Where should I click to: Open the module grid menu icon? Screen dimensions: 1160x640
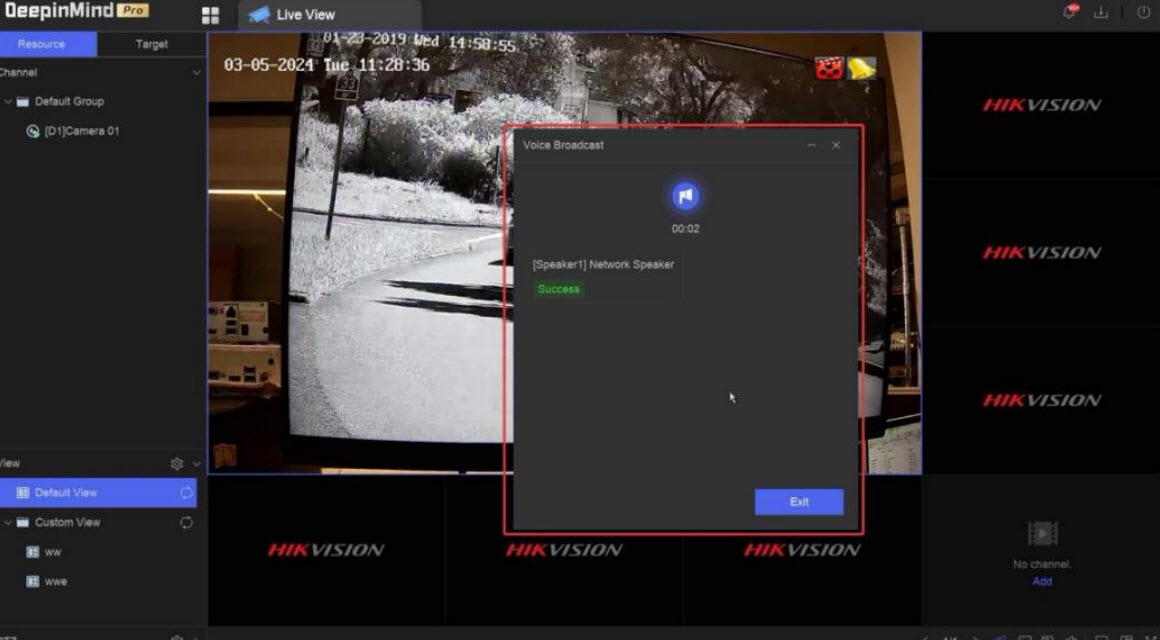210,15
